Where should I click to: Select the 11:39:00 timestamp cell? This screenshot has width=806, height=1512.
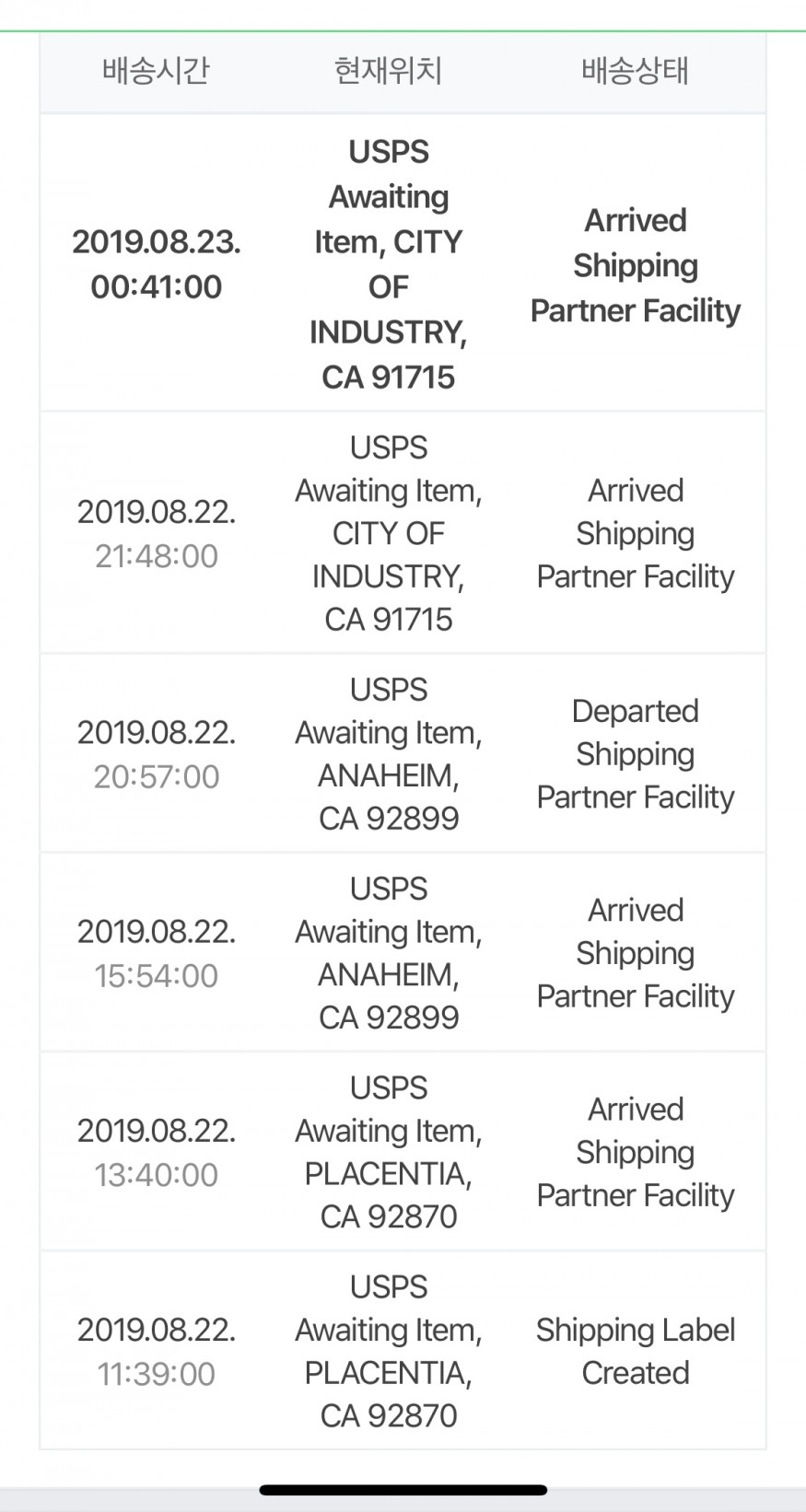[x=157, y=1351]
